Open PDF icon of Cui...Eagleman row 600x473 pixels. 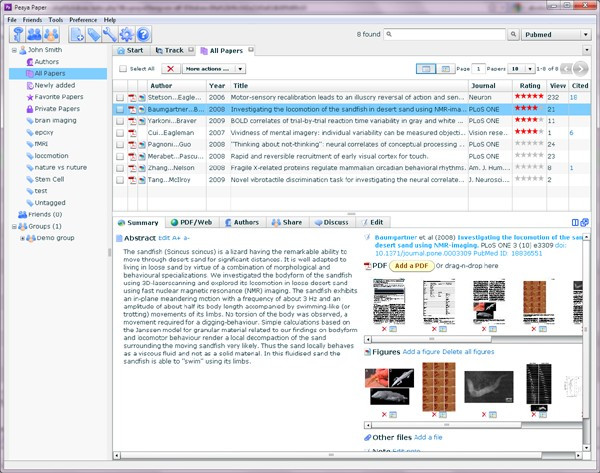click(132, 133)
